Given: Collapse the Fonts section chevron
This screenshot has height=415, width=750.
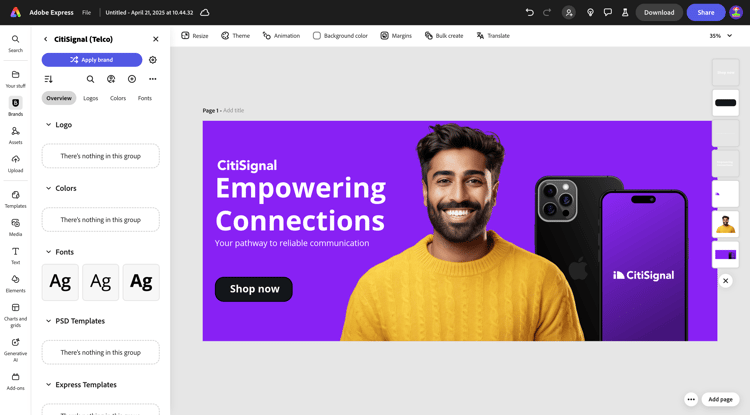Looking at the screenshot, I should click(48, 252).
